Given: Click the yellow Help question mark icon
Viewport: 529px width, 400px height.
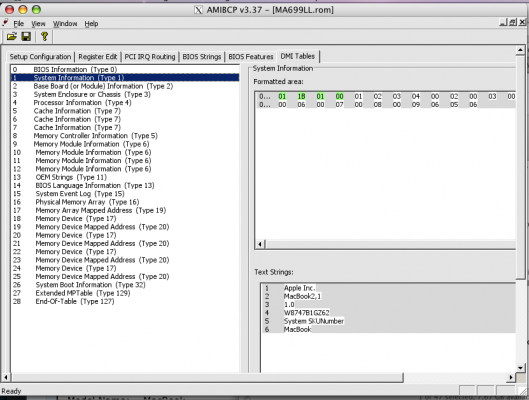Looking at the screenshot, I should pyautogui.click(x=44, y=36).
